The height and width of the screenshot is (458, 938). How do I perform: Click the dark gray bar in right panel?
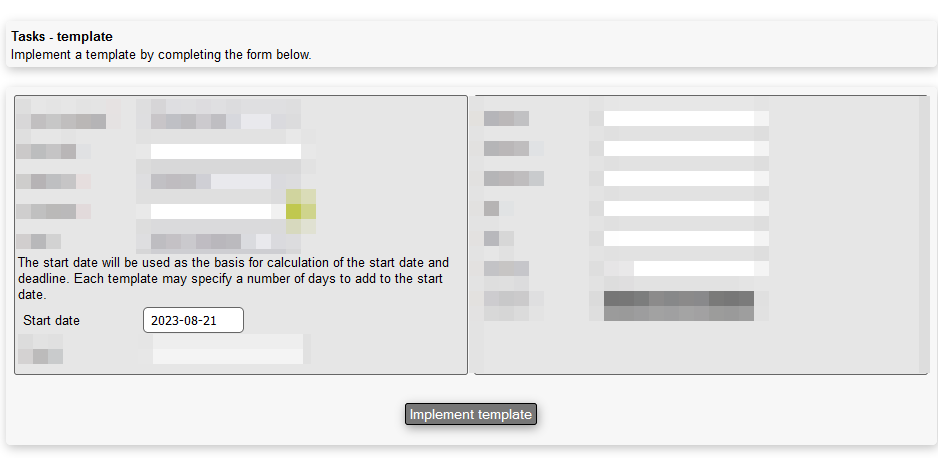pos(678,299)
